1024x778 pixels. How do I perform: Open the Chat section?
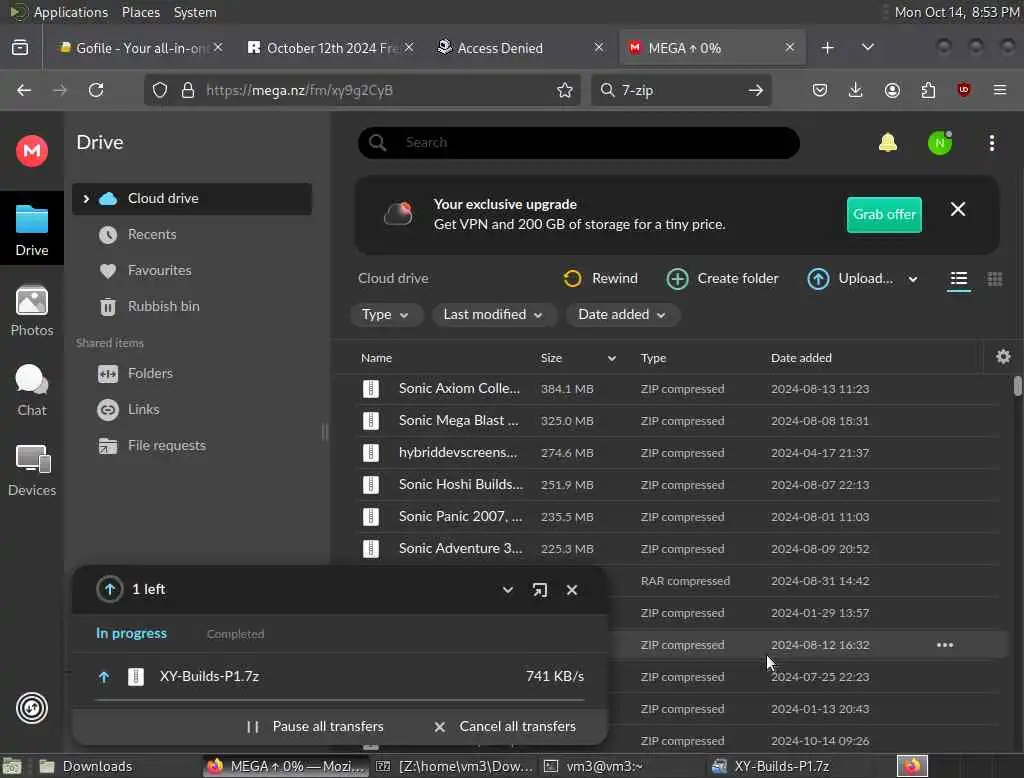(x=31, y=391)
